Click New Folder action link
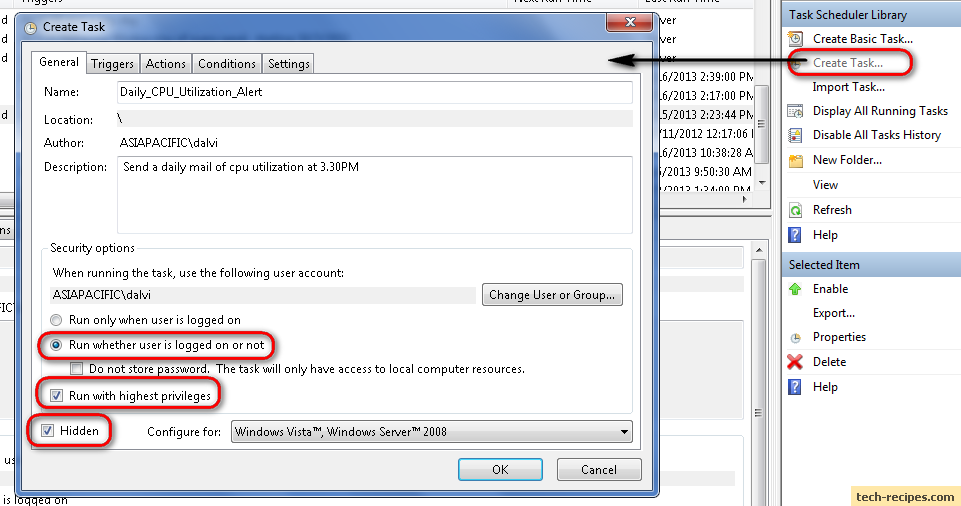Viewport: 961px width, 506px height. [x=847, y=160]
